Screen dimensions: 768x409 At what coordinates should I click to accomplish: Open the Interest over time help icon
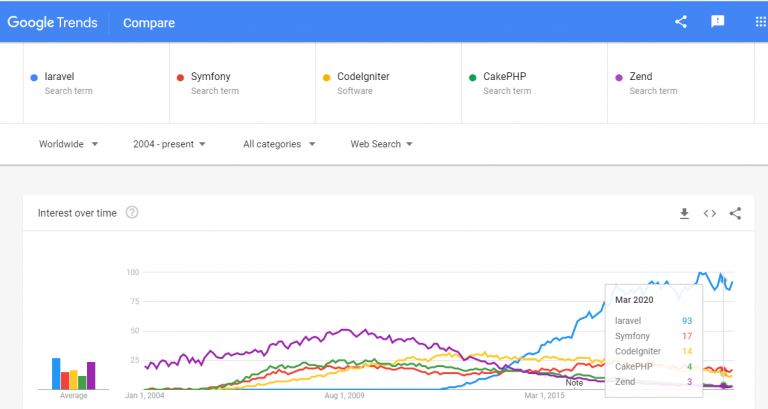click(132, 212)
